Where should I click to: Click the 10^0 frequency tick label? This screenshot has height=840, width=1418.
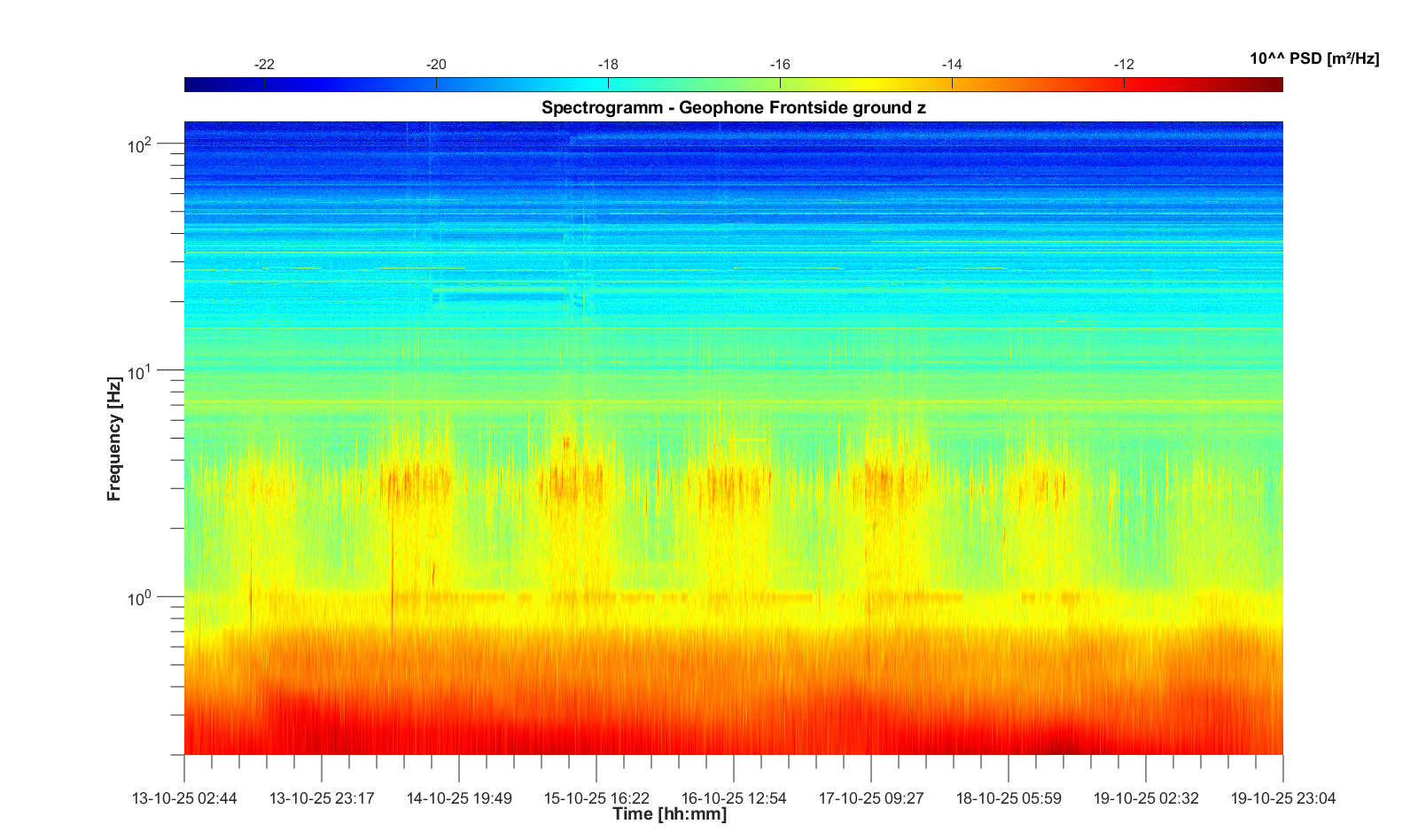(140, 598)
